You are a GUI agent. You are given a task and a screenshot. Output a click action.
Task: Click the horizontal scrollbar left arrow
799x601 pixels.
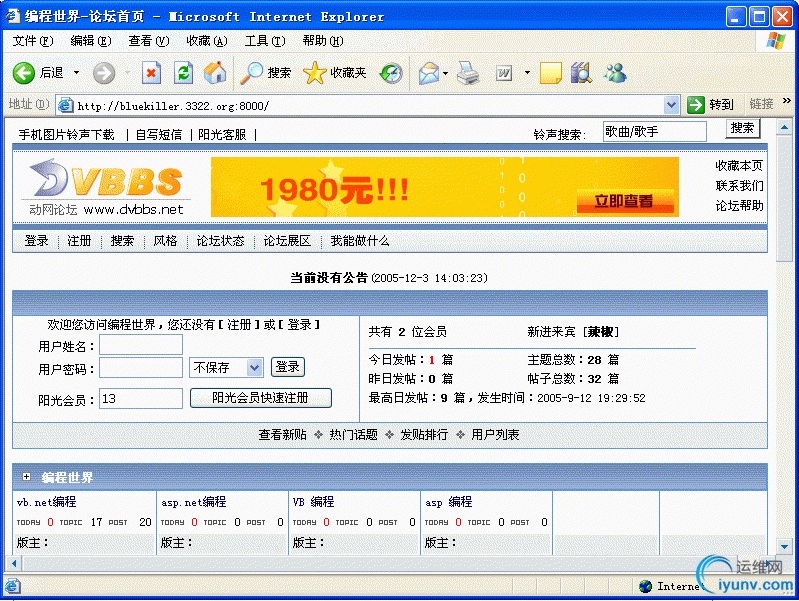coord(14,563)
